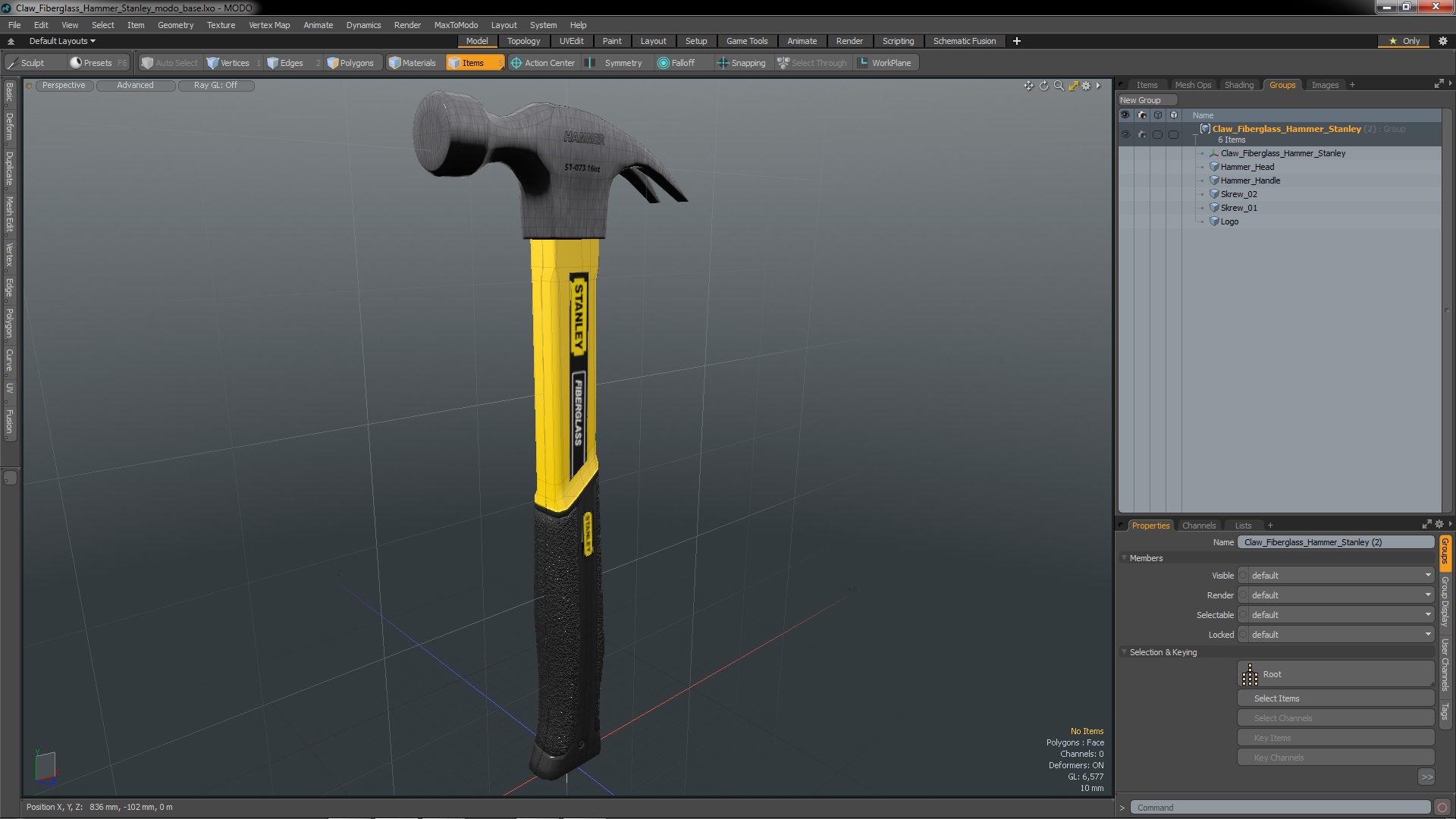Toggle Symmetry mode
This screenshot has height=819, width=1456.
coord(615,63)
